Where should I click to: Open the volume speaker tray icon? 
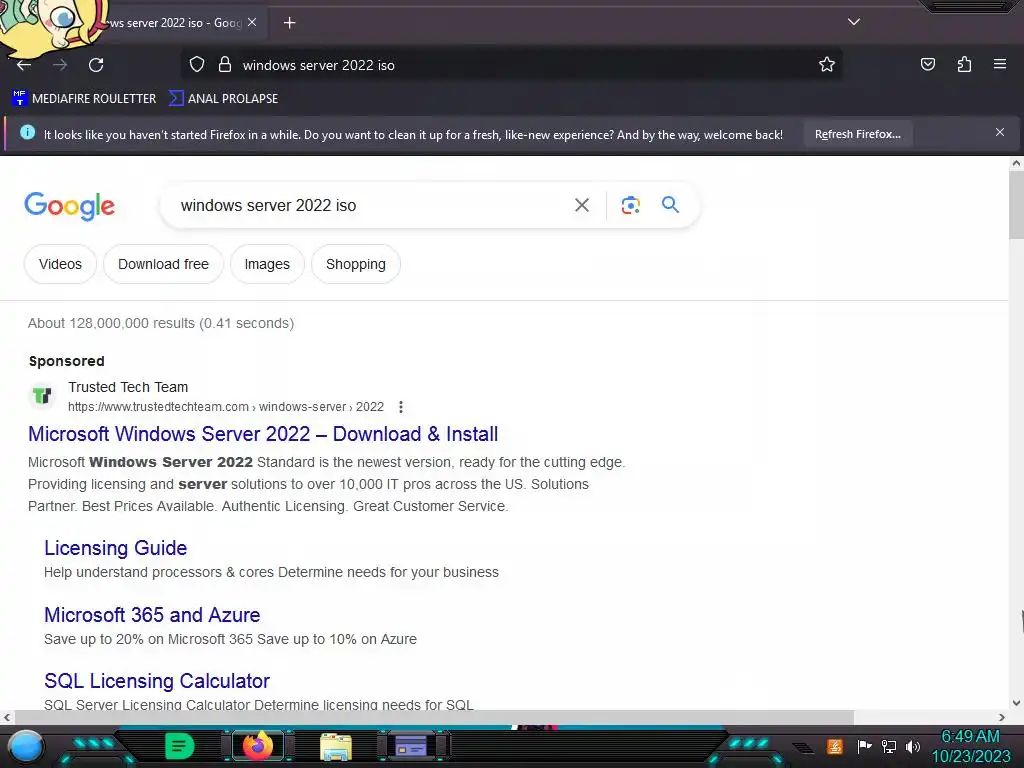point(913,746)
